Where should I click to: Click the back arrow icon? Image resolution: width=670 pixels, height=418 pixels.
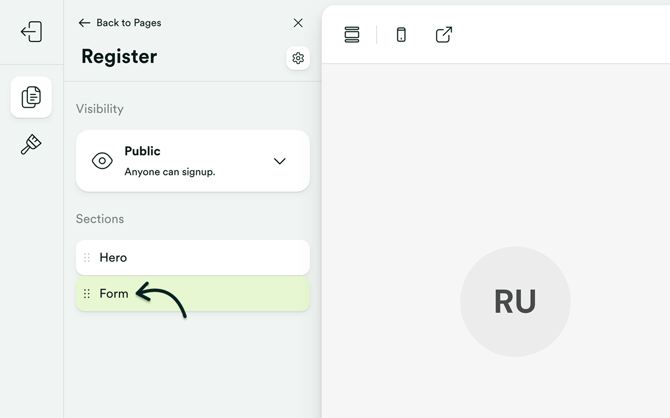tap(84, 23)
